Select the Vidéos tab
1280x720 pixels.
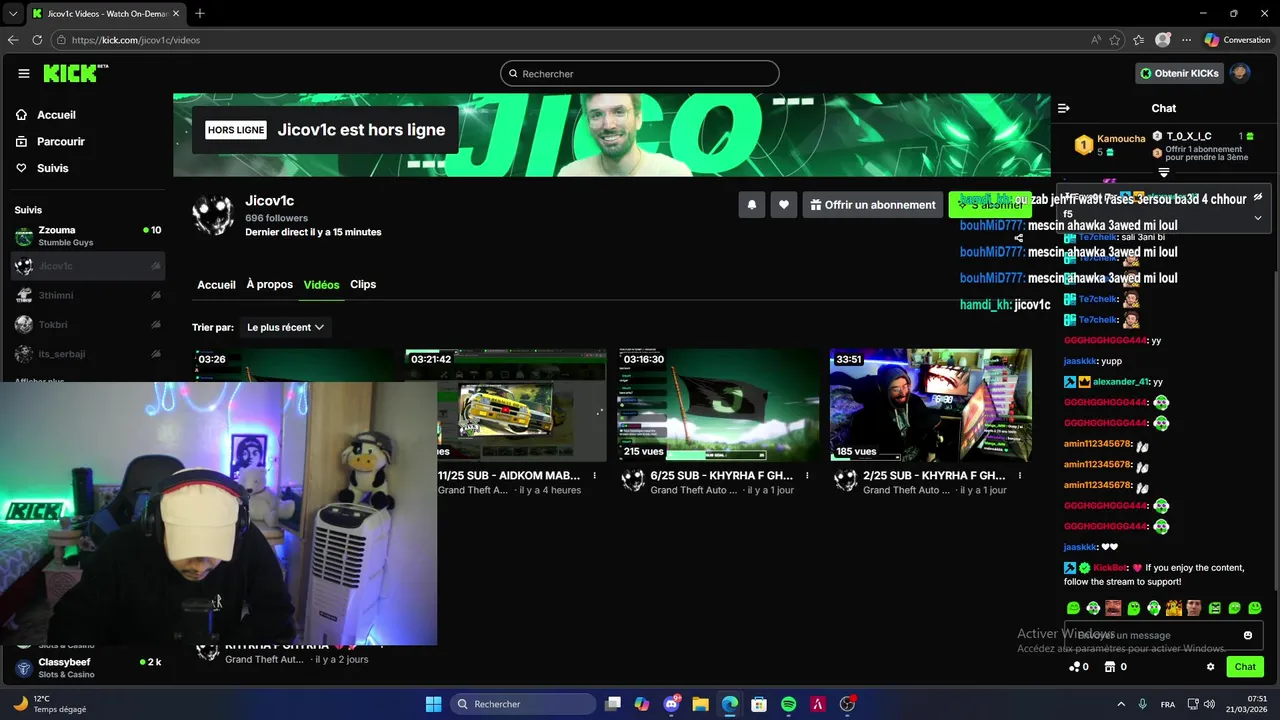[x=322, y=285]
